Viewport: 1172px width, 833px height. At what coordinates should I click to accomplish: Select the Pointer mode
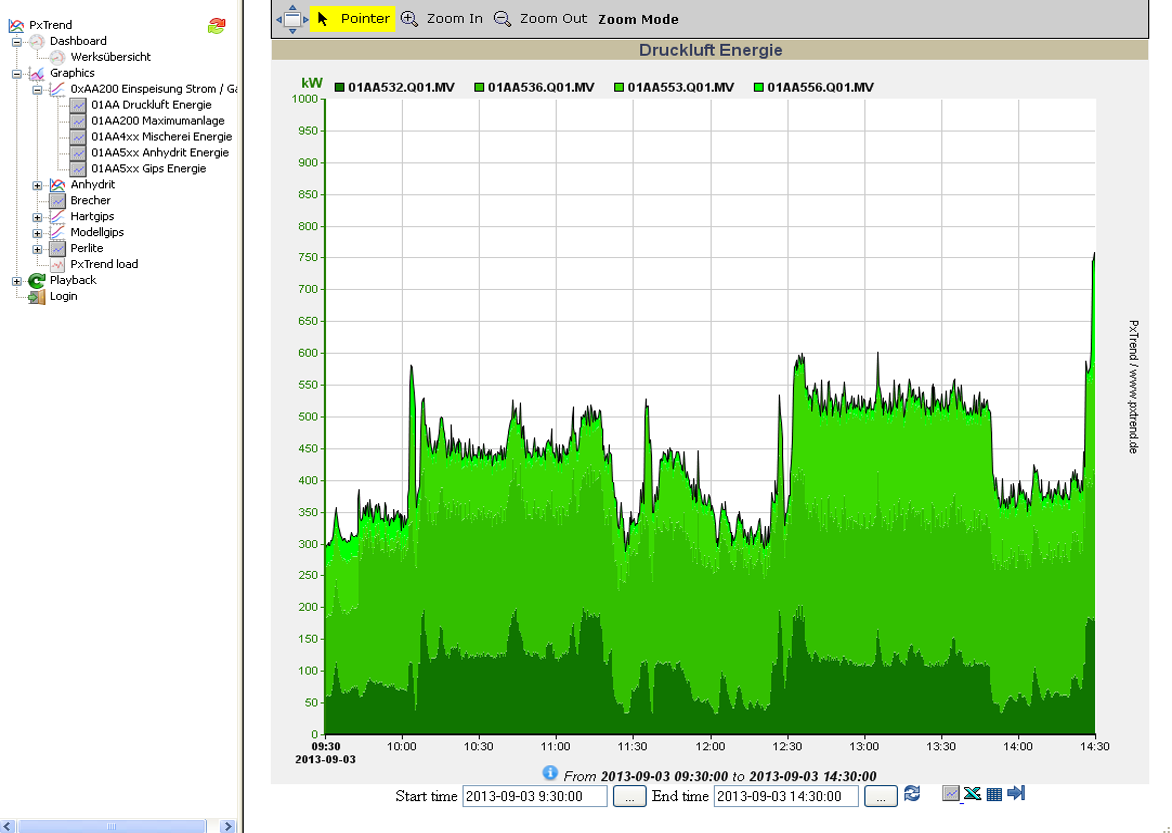point(352,18)
